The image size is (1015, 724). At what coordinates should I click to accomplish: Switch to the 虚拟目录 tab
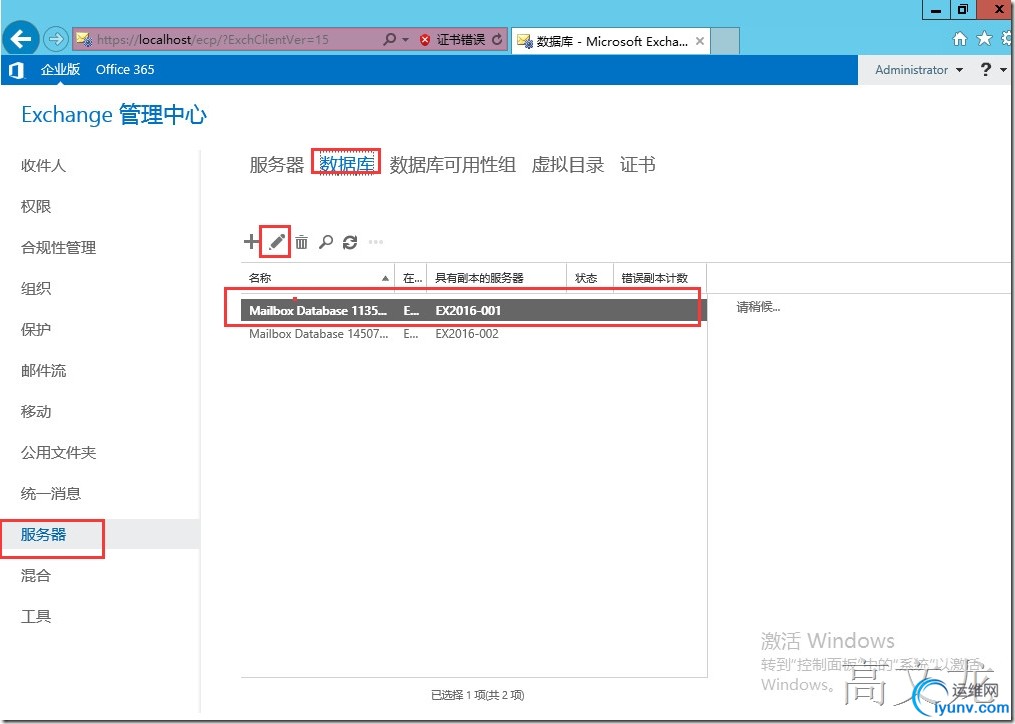point(568,164)
